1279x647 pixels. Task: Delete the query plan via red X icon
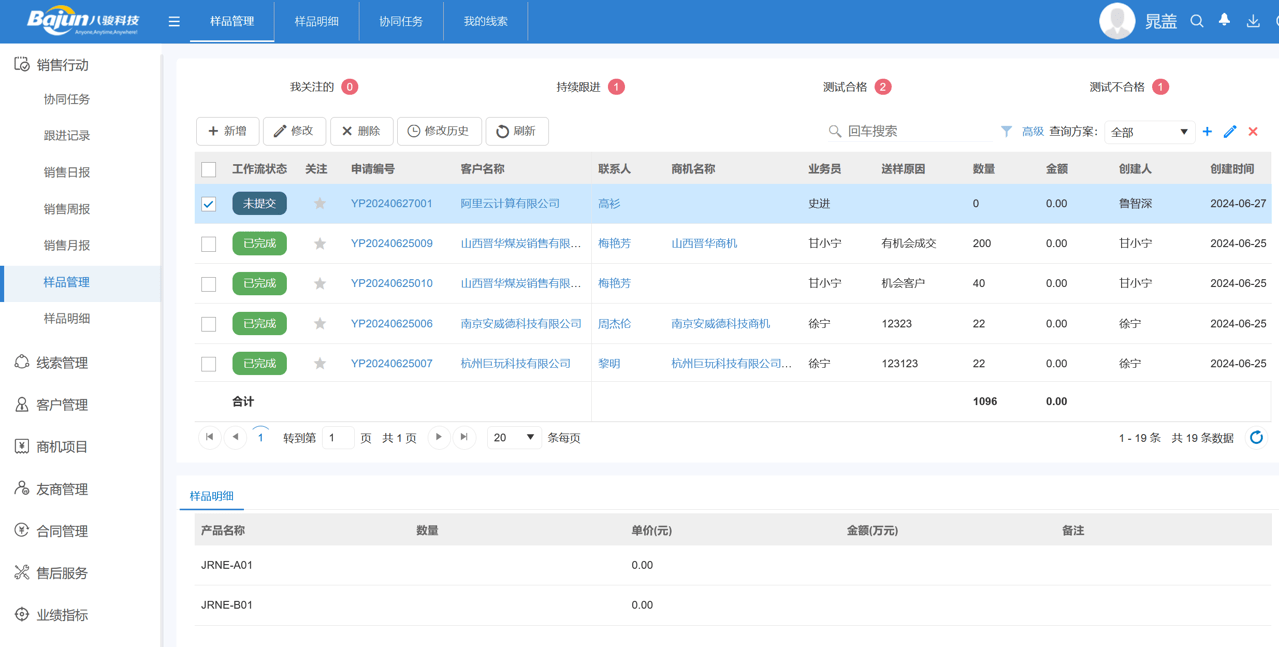tap(1253, 131)
